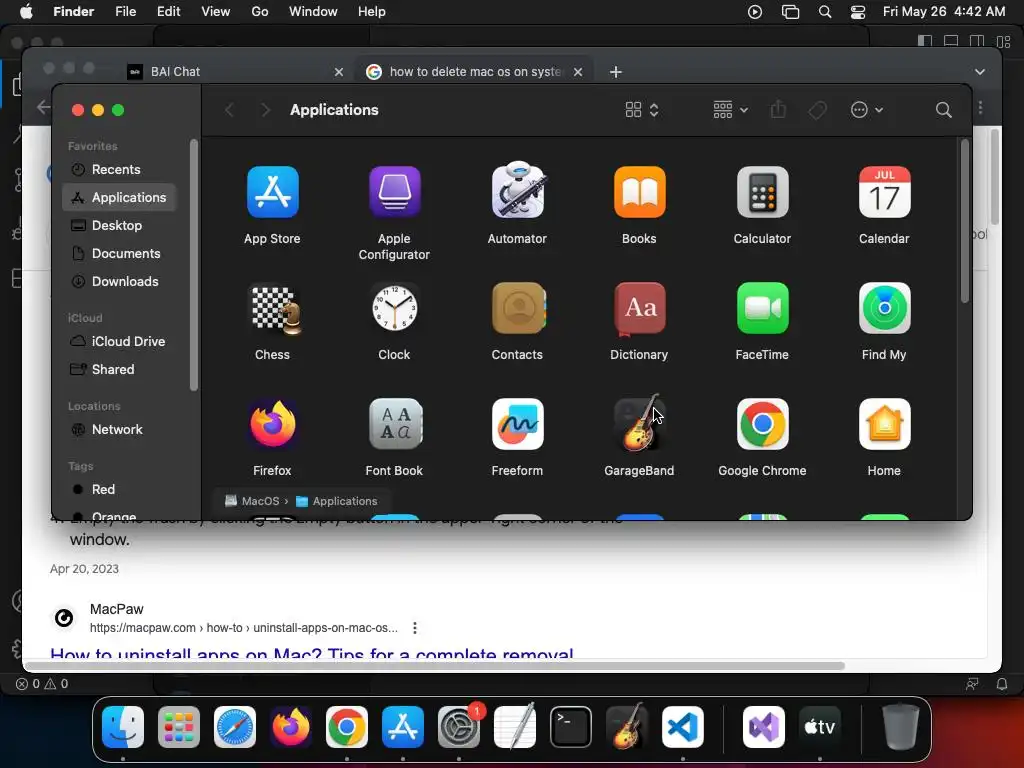The image size is (1024, 768).
Task: Select the Home app icon
Action: 884,424
